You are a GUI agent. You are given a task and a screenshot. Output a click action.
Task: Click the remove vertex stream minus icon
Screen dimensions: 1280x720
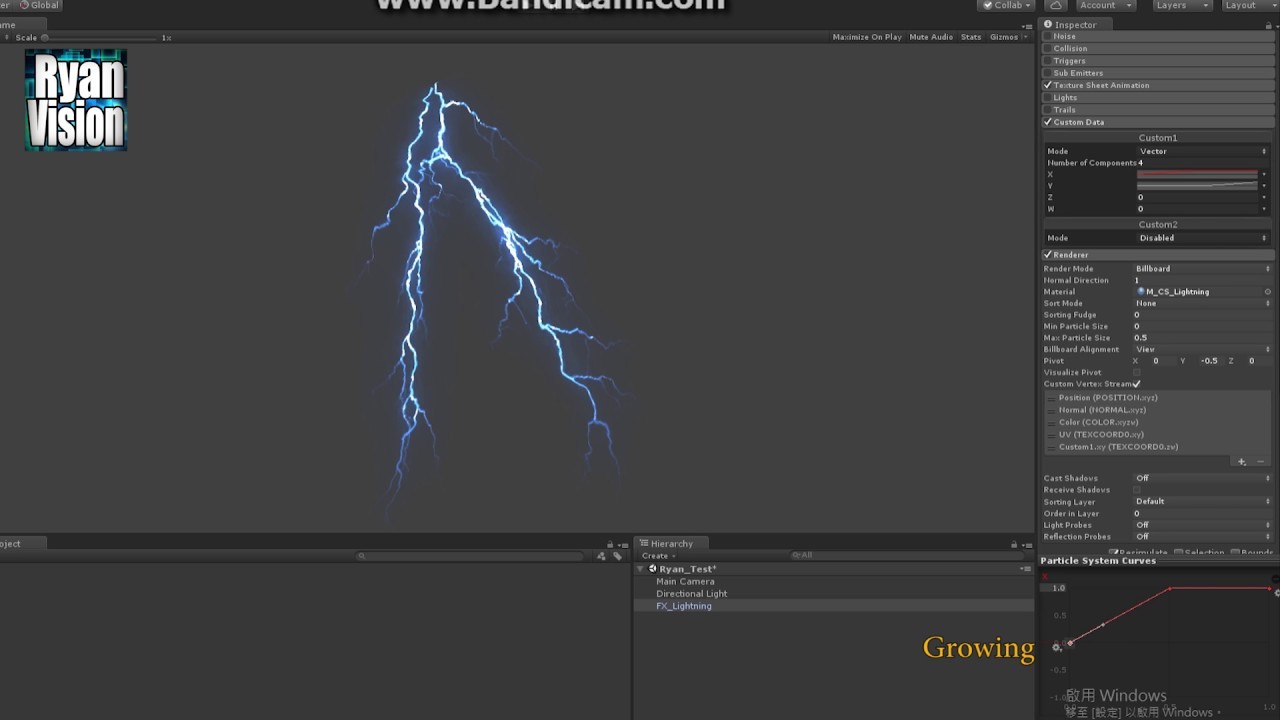(x=1260, y=461)
